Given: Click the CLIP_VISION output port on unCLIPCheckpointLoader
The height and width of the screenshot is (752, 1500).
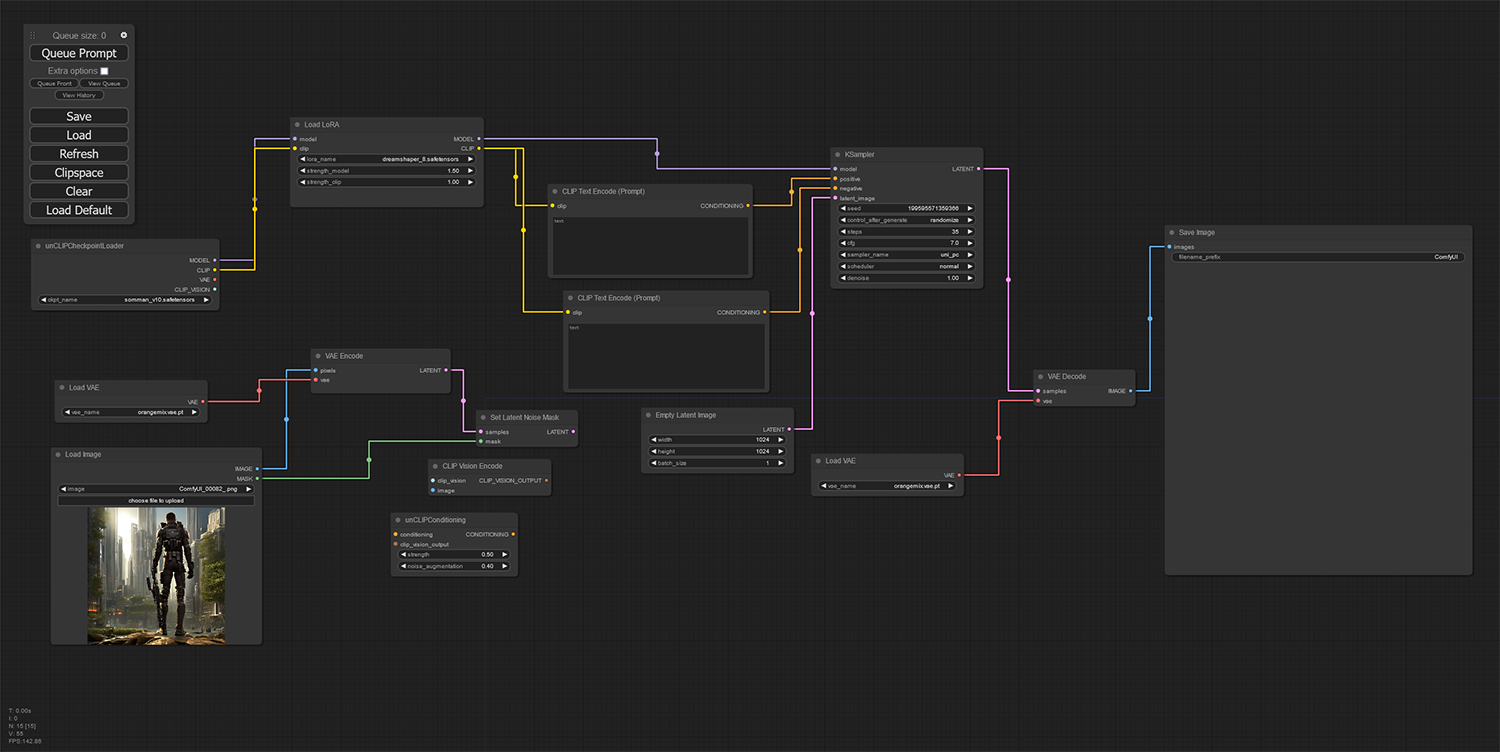Looking at the screenshot, I should point(214,289).
